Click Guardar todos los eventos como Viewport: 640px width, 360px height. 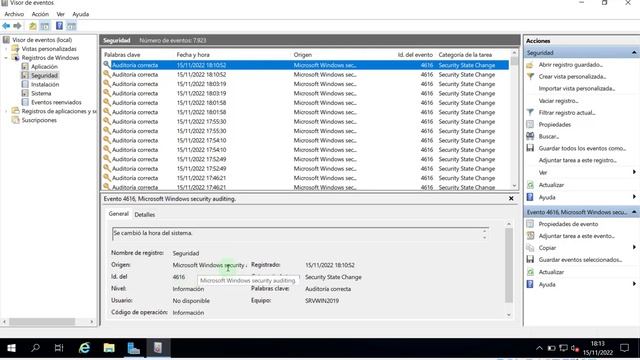click(582, 148)
